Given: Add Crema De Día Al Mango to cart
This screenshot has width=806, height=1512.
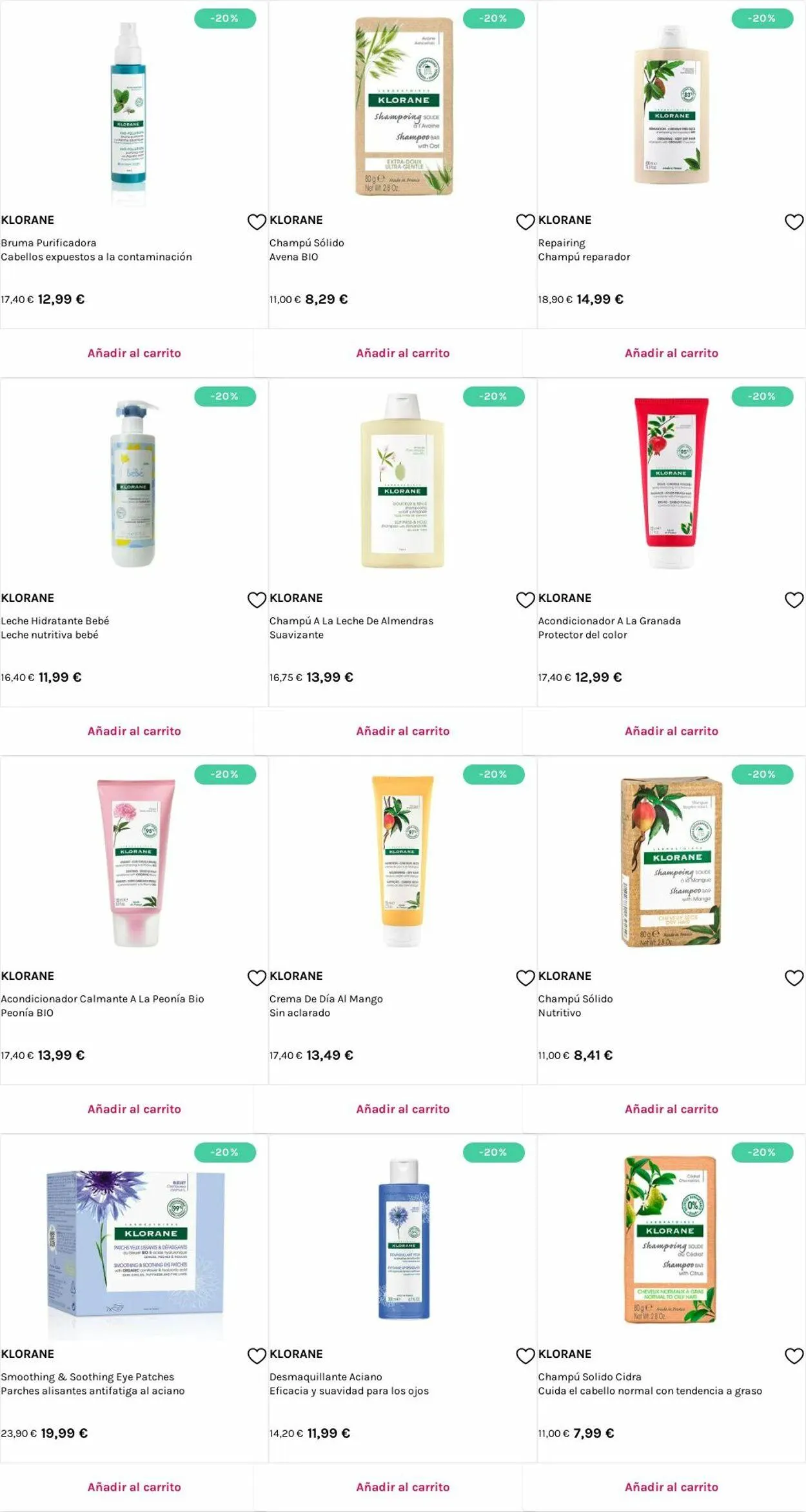Looking at the screenshot, I should [403, 1109].
